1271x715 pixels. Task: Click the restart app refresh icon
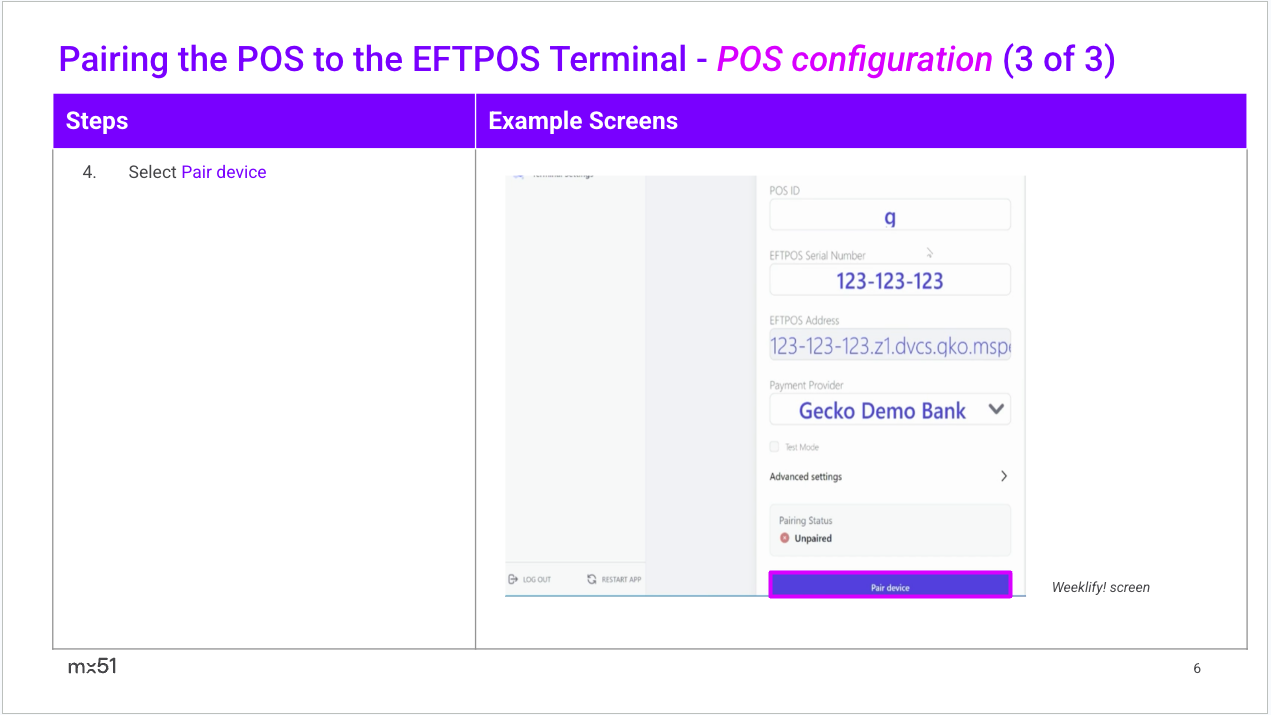point(592,579)
